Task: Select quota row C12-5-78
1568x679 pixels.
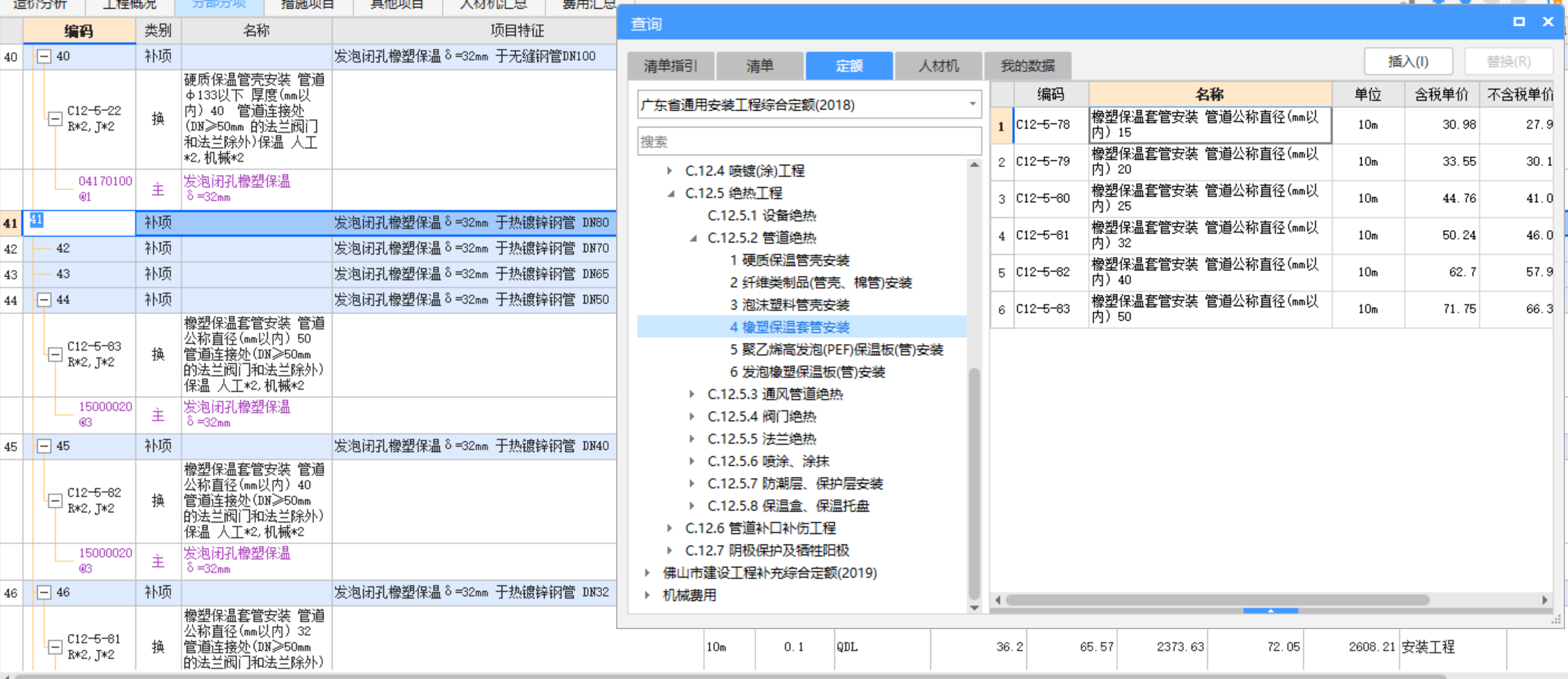Action: [x=1272, y=125]
